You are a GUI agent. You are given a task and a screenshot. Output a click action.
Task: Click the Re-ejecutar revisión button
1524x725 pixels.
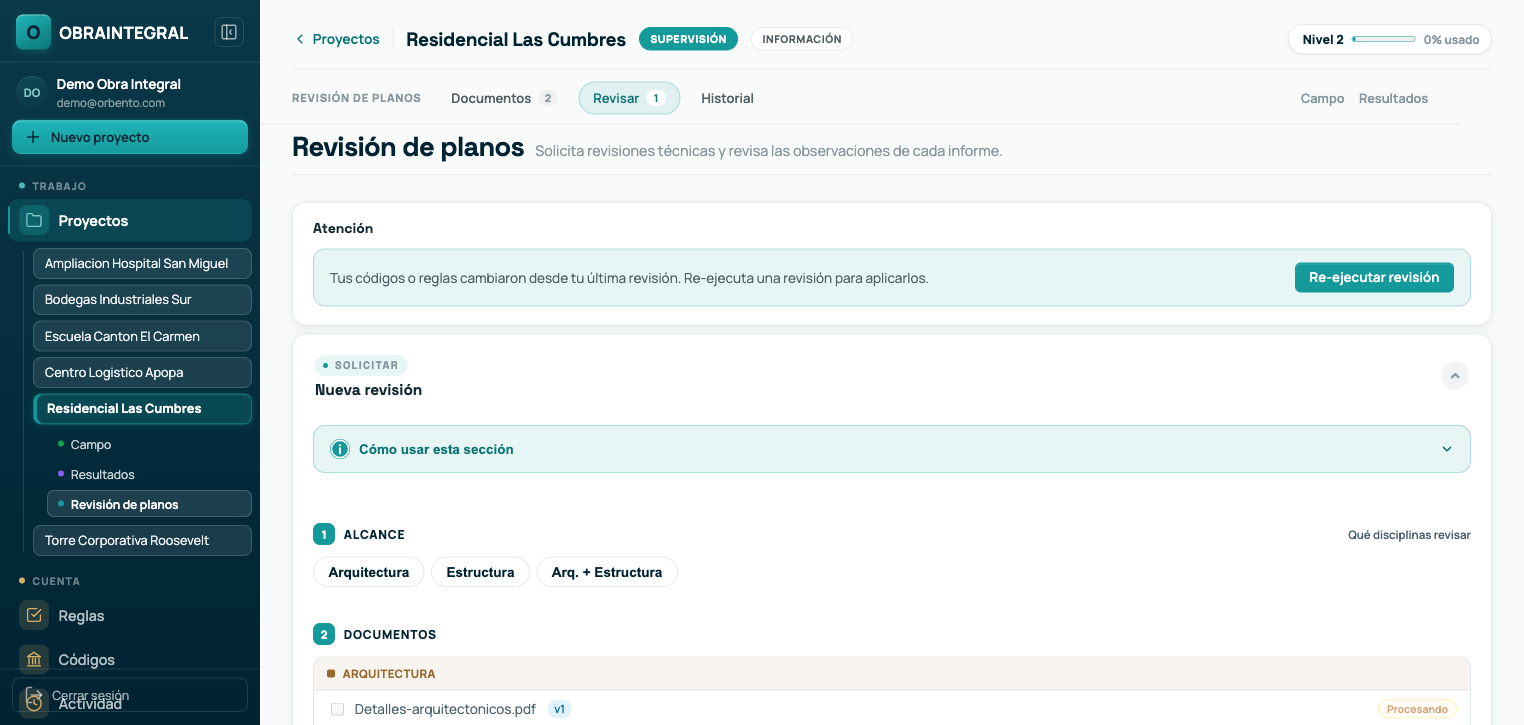1374,277
